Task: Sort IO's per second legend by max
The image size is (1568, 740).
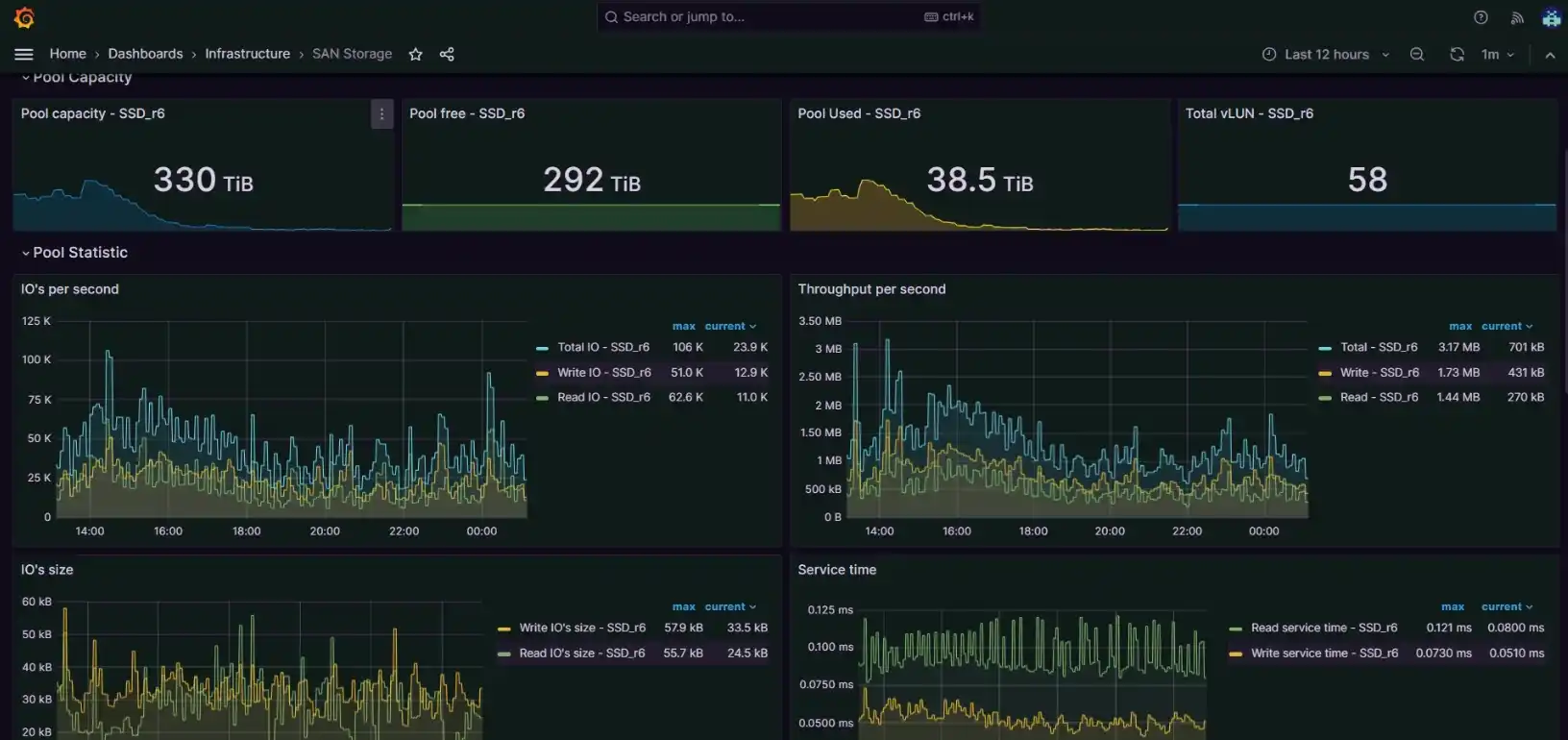Action: point(683,326)
